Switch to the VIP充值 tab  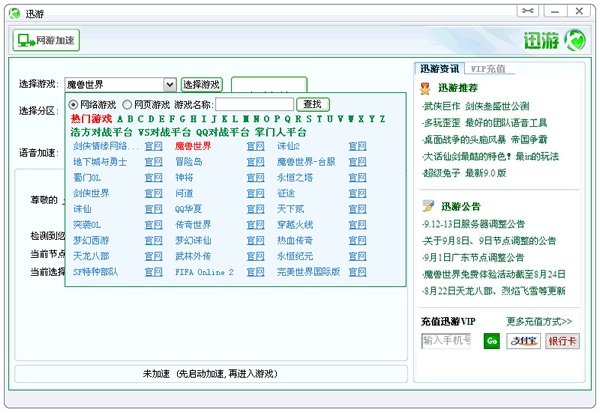pos(487,69)
